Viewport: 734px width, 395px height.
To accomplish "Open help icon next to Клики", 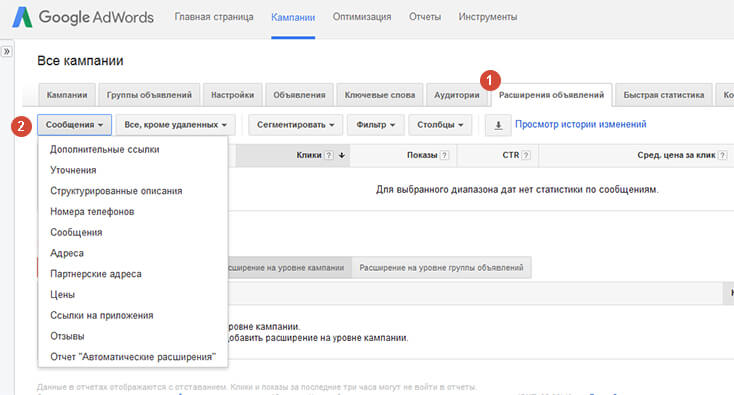I will [329, 155].
